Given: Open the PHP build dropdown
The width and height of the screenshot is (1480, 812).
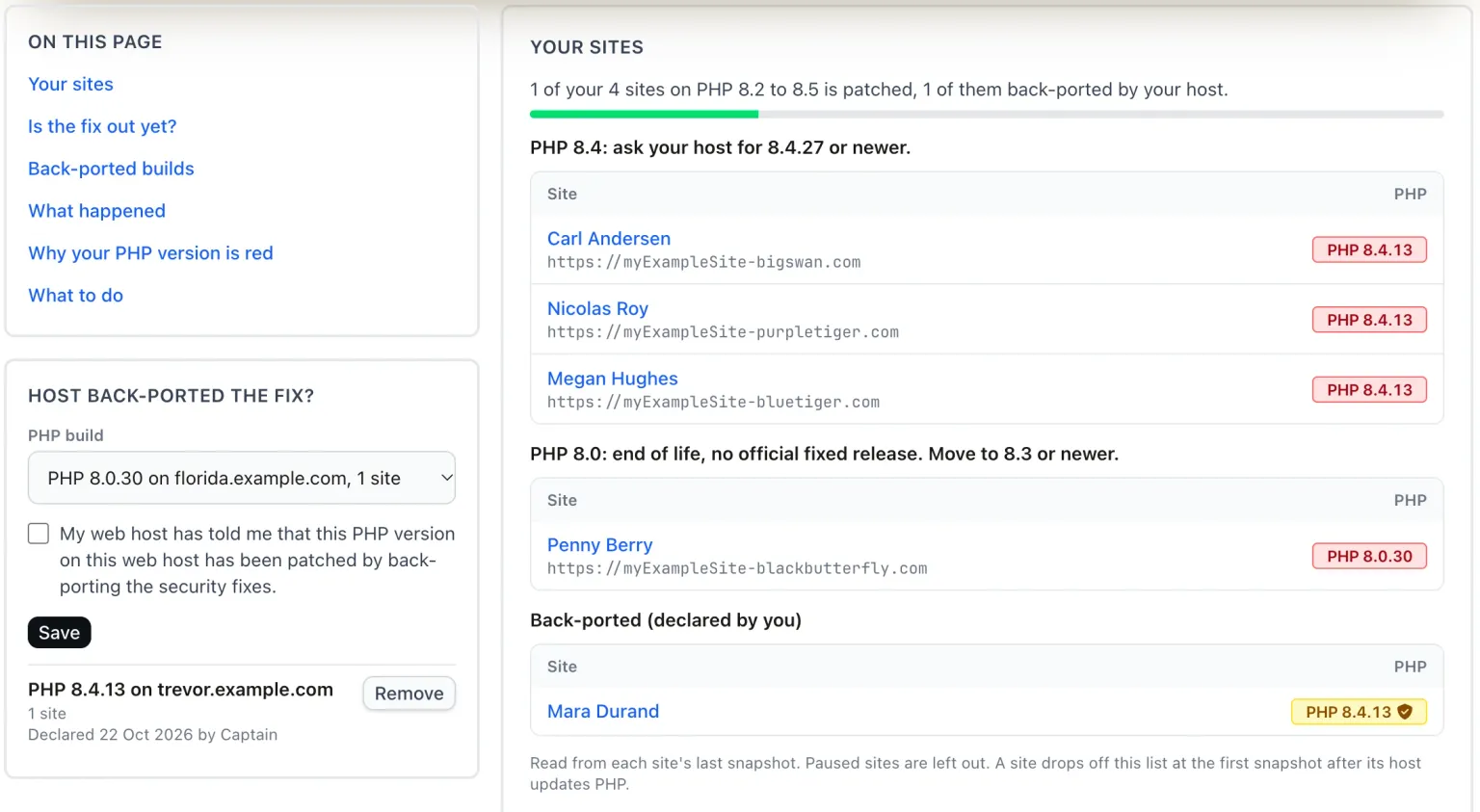Looking at the screenshot, I should tap(242, 478).
